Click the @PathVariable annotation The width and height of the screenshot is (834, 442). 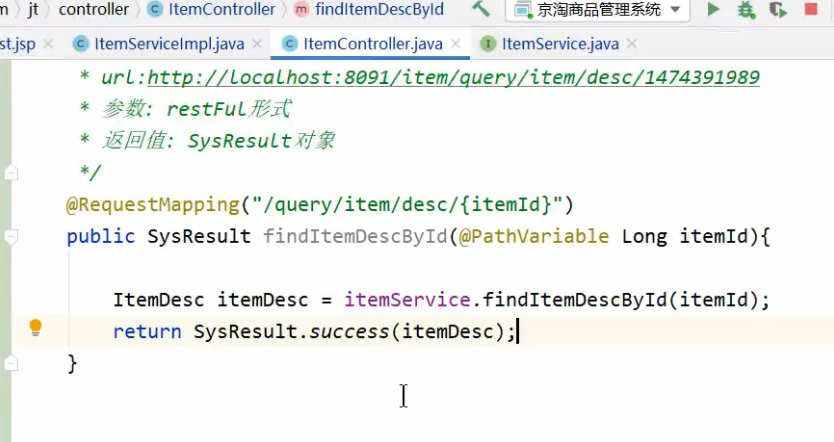click(533, 236)
